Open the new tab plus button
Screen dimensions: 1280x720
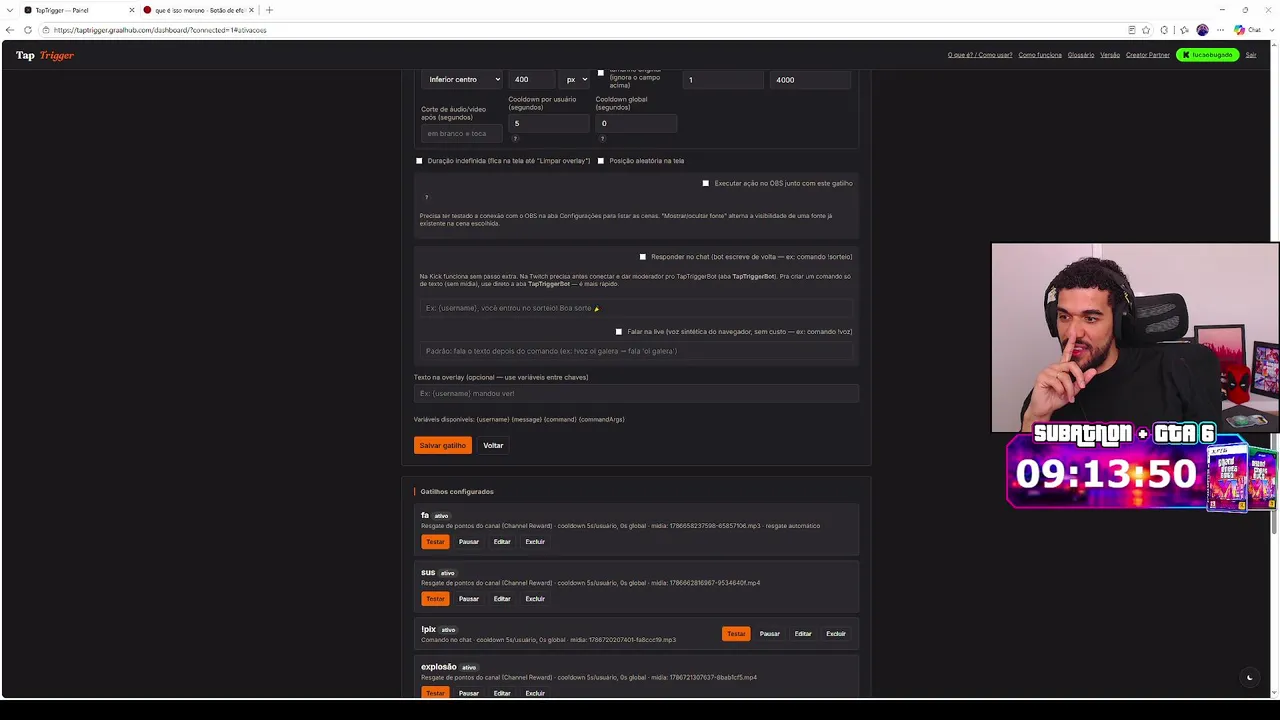tap(269, 10)
